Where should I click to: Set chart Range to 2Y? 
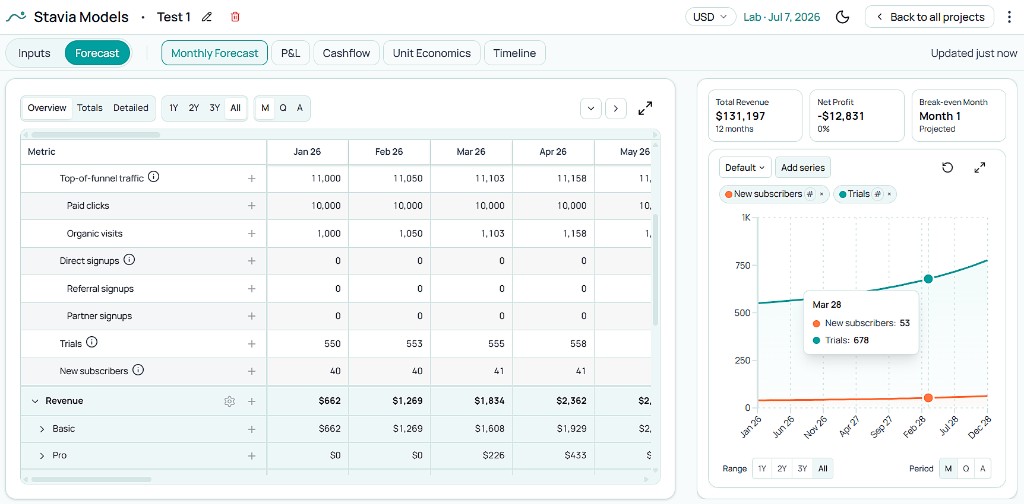click(x=781, y=468)
